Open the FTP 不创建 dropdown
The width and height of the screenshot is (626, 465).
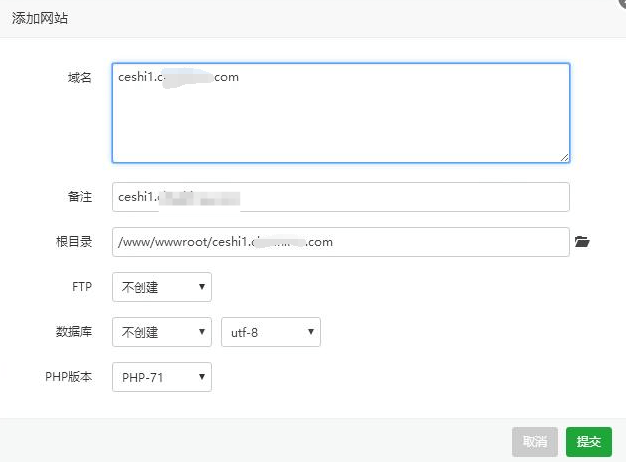coord(161,287)
